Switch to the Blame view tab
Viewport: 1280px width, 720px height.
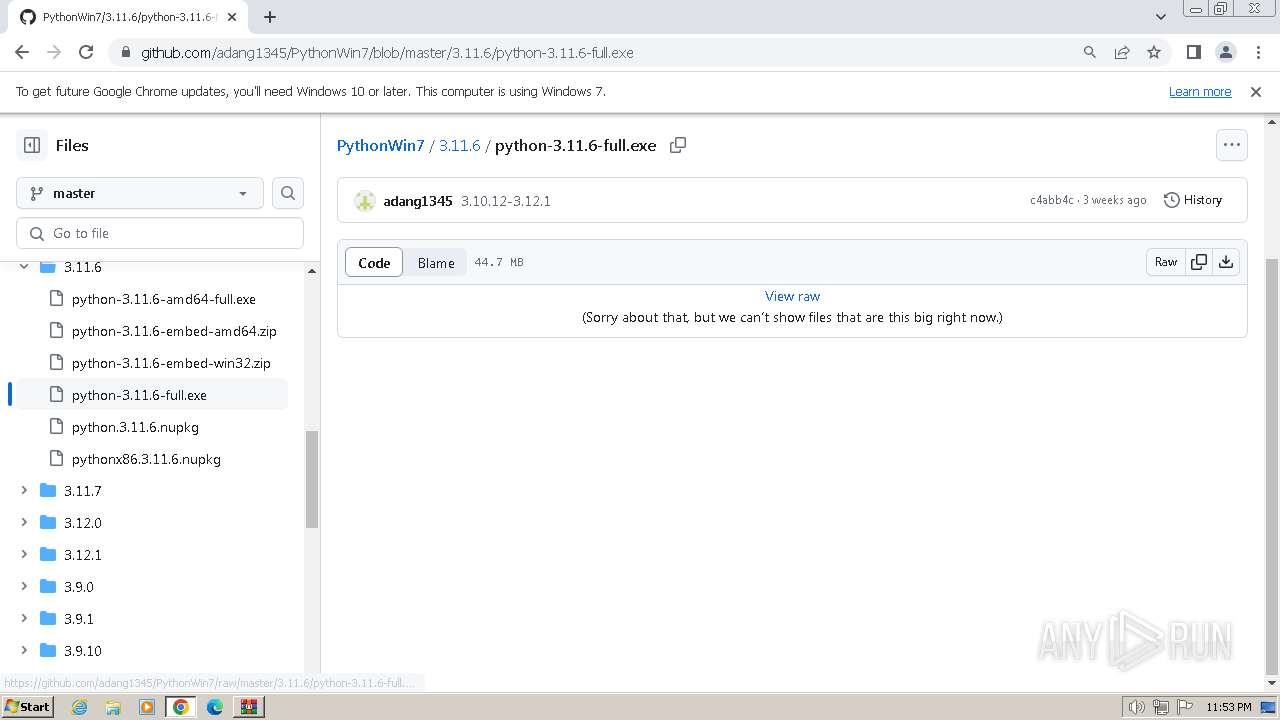pos(436,263)
